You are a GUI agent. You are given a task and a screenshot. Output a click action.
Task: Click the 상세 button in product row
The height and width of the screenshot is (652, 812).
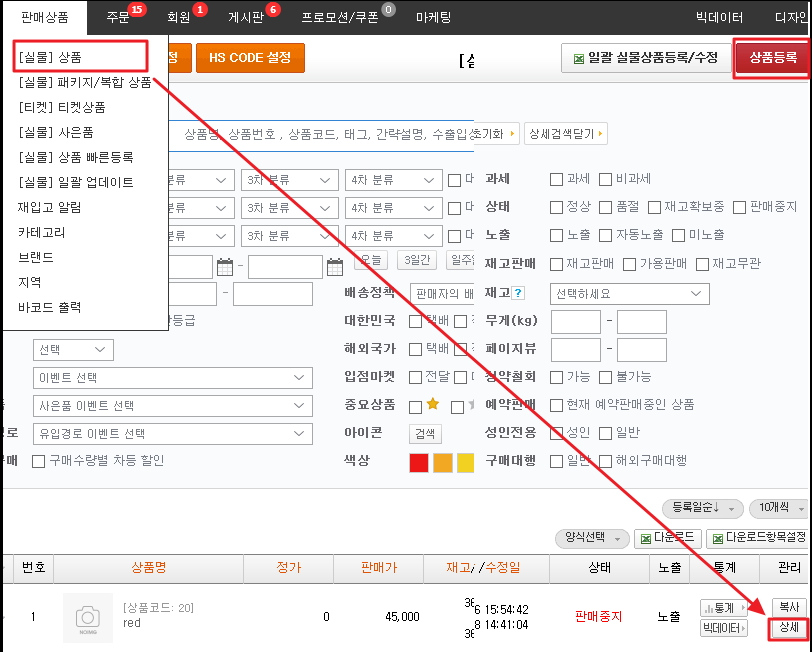tap(788, 628)
